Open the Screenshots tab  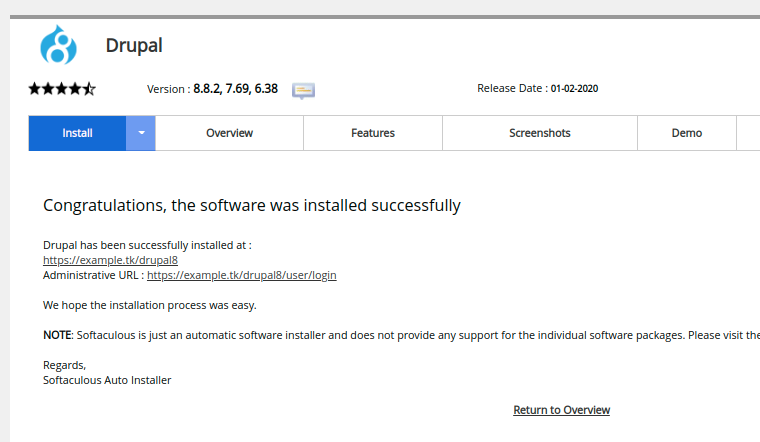pyautogui.click(x=539, y=133)
